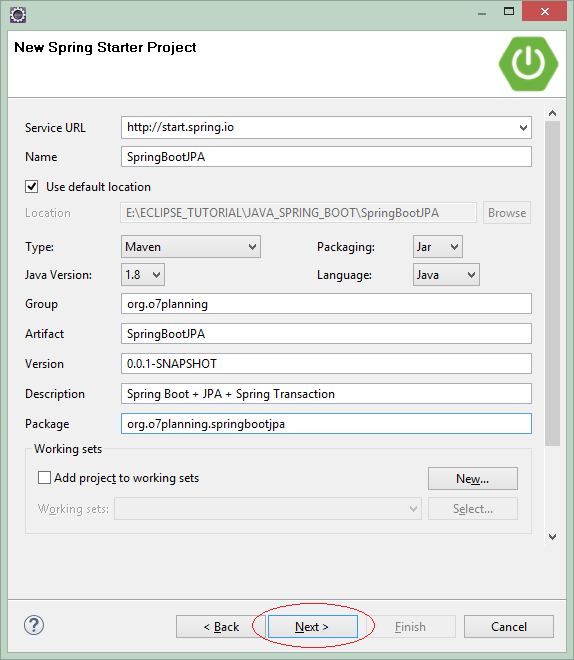This screenshot has width=574, height=660.
Task: Go back with the Back button
Action: tap(221, 627)
